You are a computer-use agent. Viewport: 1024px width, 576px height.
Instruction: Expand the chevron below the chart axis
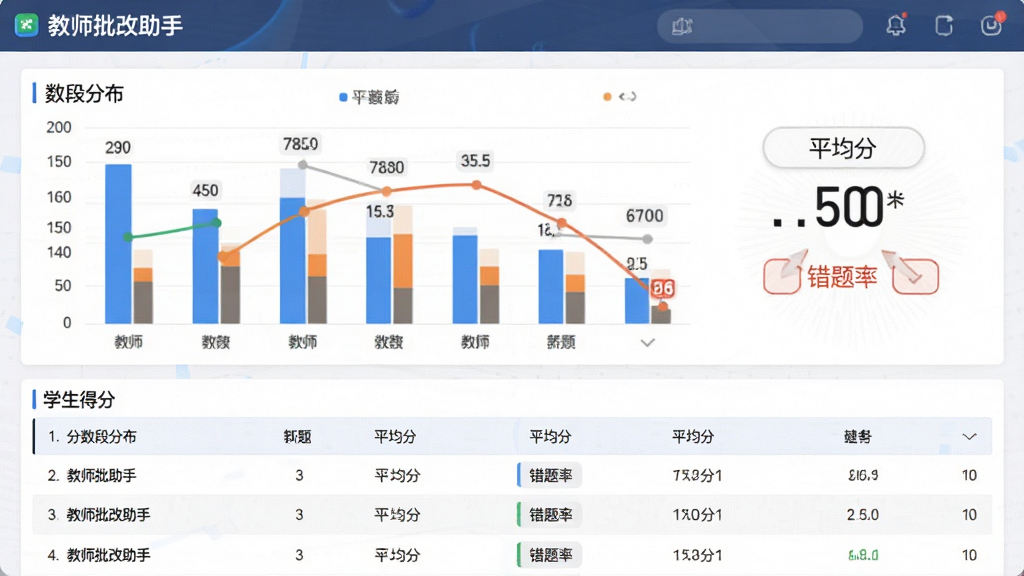(647, 342)
